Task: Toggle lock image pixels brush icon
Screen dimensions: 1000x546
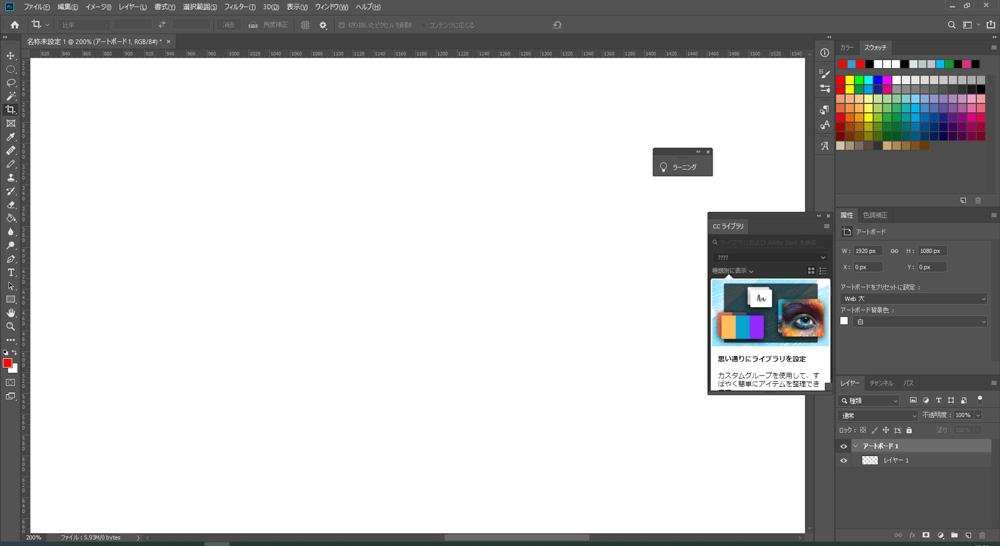Action: 874,431
